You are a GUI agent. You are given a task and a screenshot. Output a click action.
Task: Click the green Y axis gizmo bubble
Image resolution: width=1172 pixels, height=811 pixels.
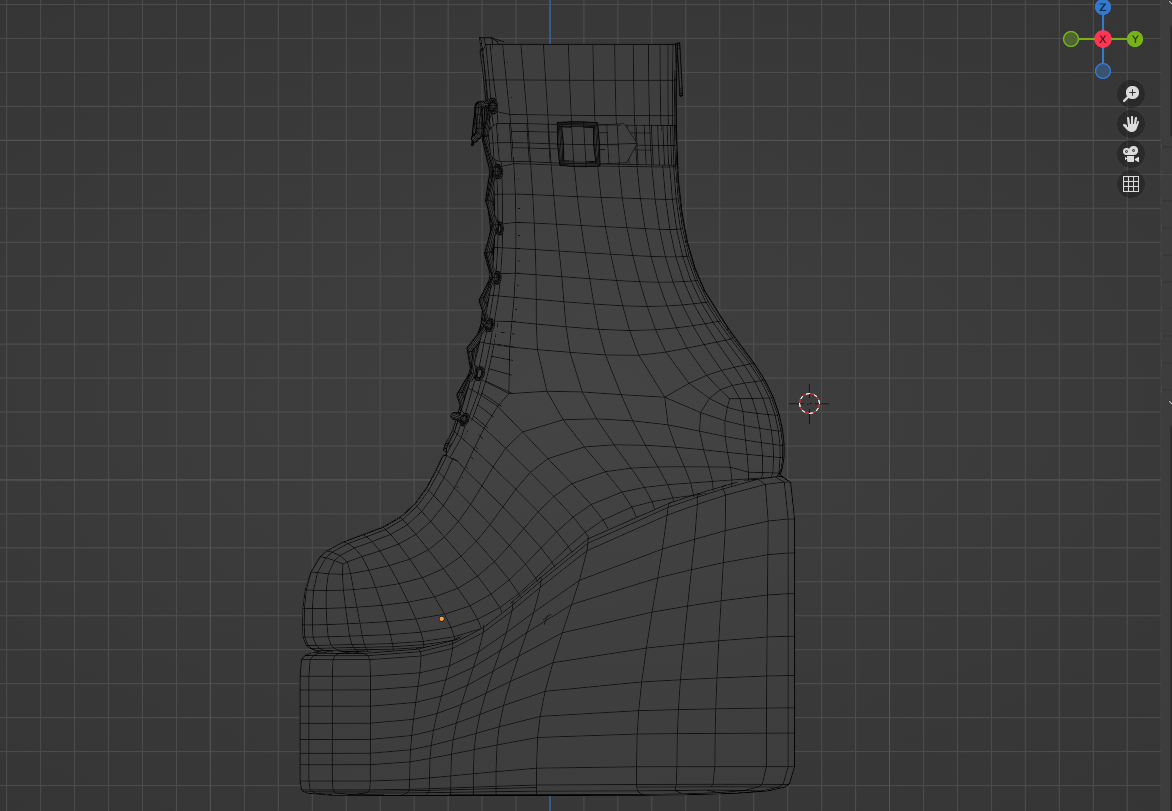pyautogui.click(x=1135, y=39)
